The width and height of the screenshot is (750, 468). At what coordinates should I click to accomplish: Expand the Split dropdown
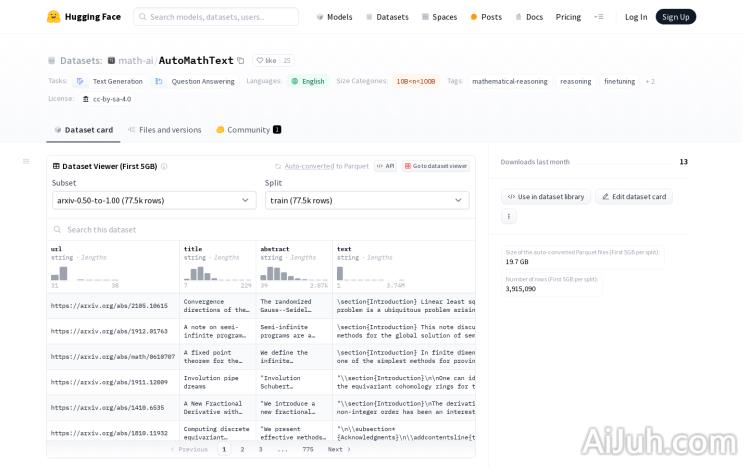pos(366,200)
